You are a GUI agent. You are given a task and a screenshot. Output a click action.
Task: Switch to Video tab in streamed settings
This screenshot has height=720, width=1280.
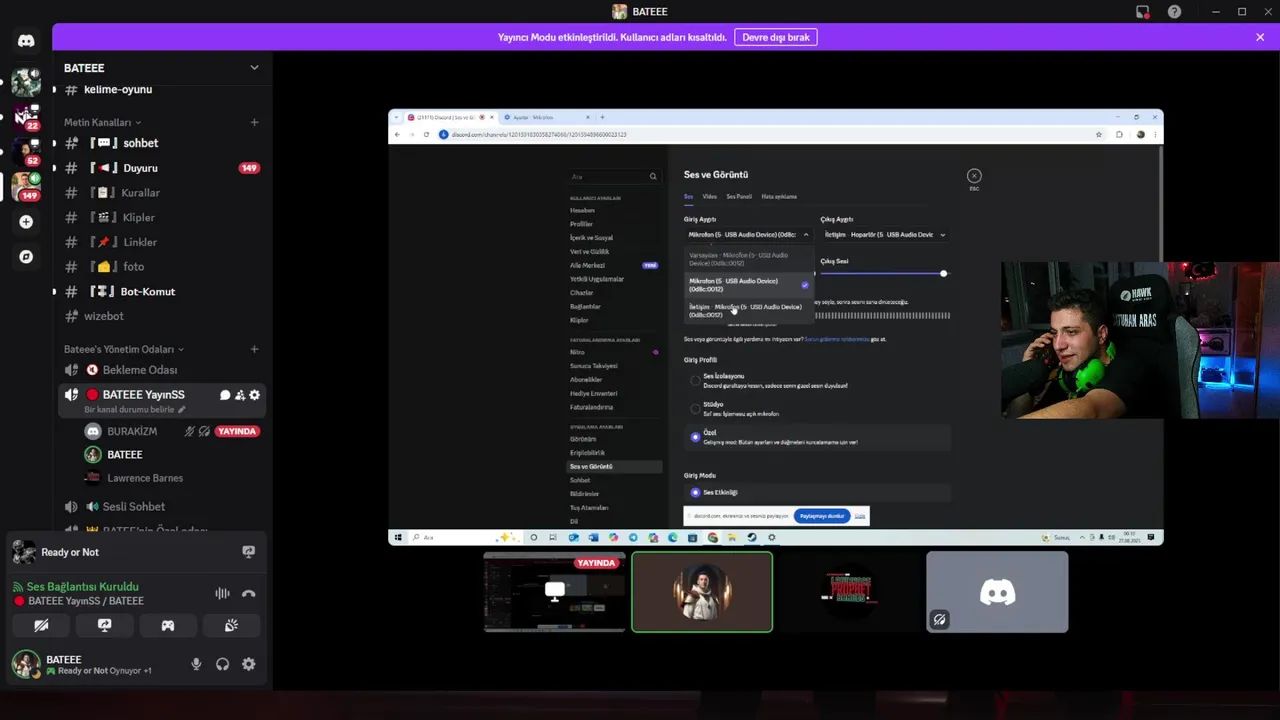pyautogui.click(x=709, y=197)
